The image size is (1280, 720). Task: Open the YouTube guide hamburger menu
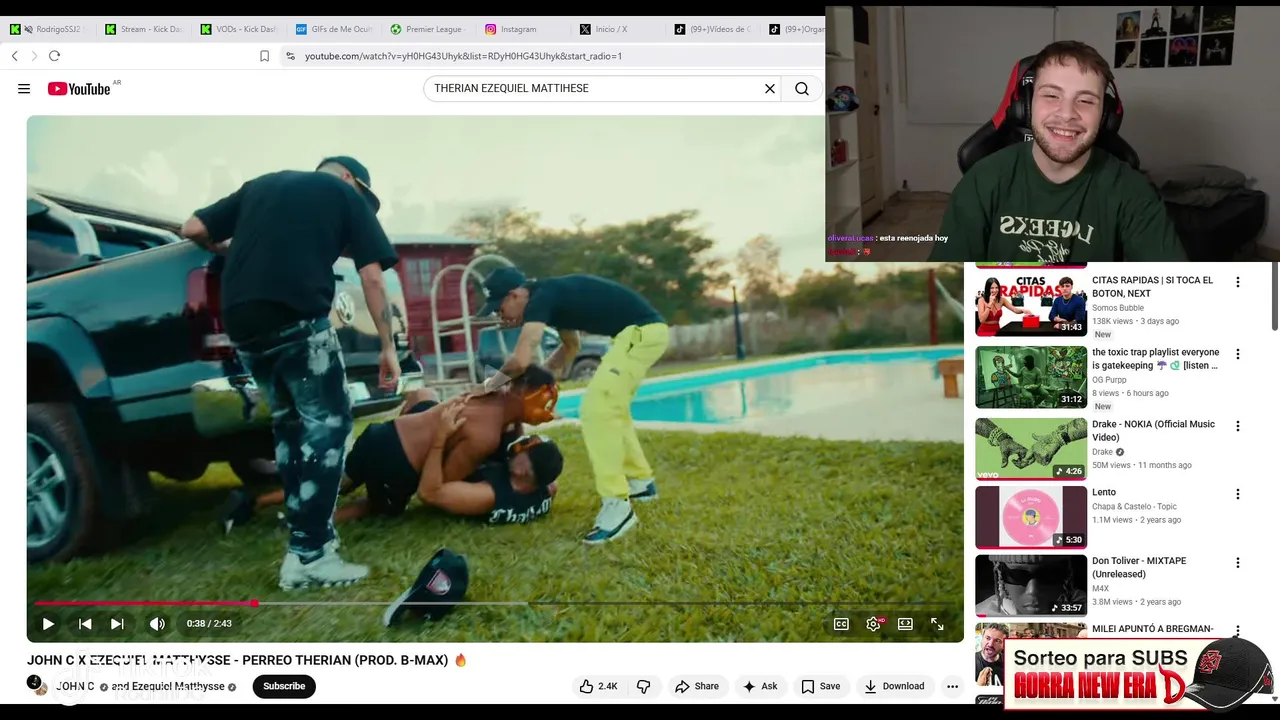point(24,89)
